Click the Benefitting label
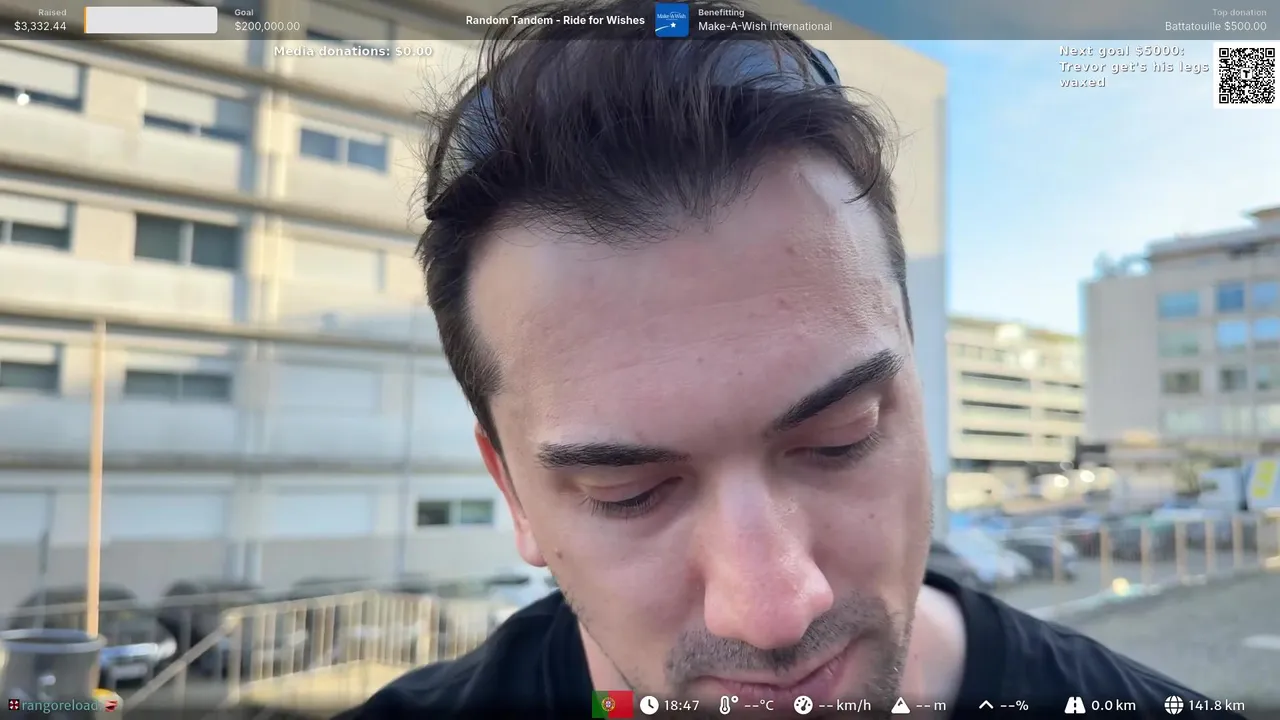Viewport: 1280px width, 720px height. tap(721, 12)
